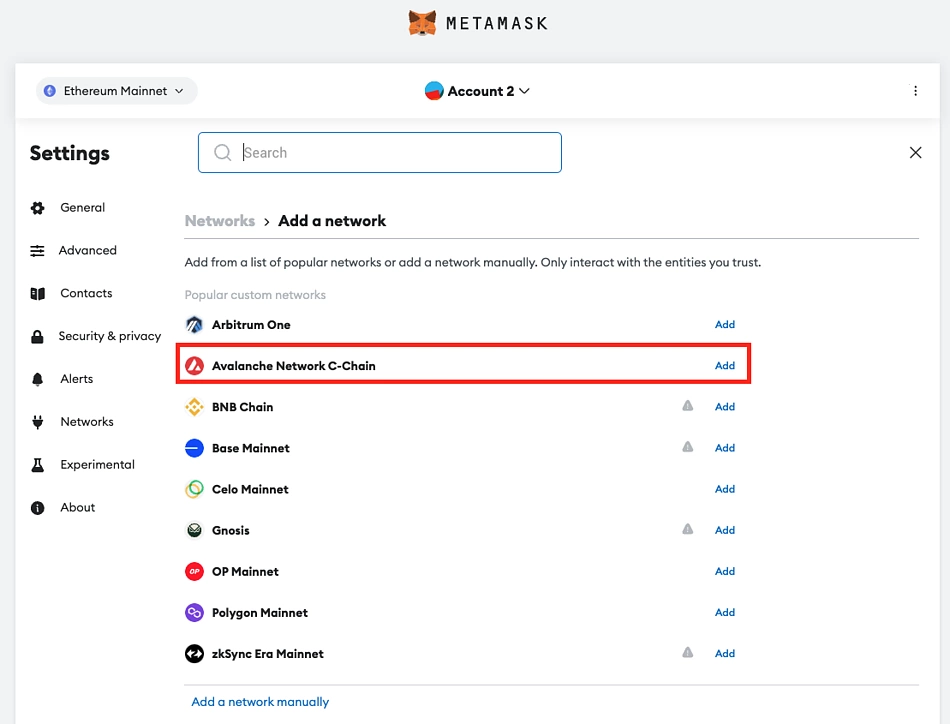
Task: Expand the Account 2 selector
Action: click(x=477, y=91)
